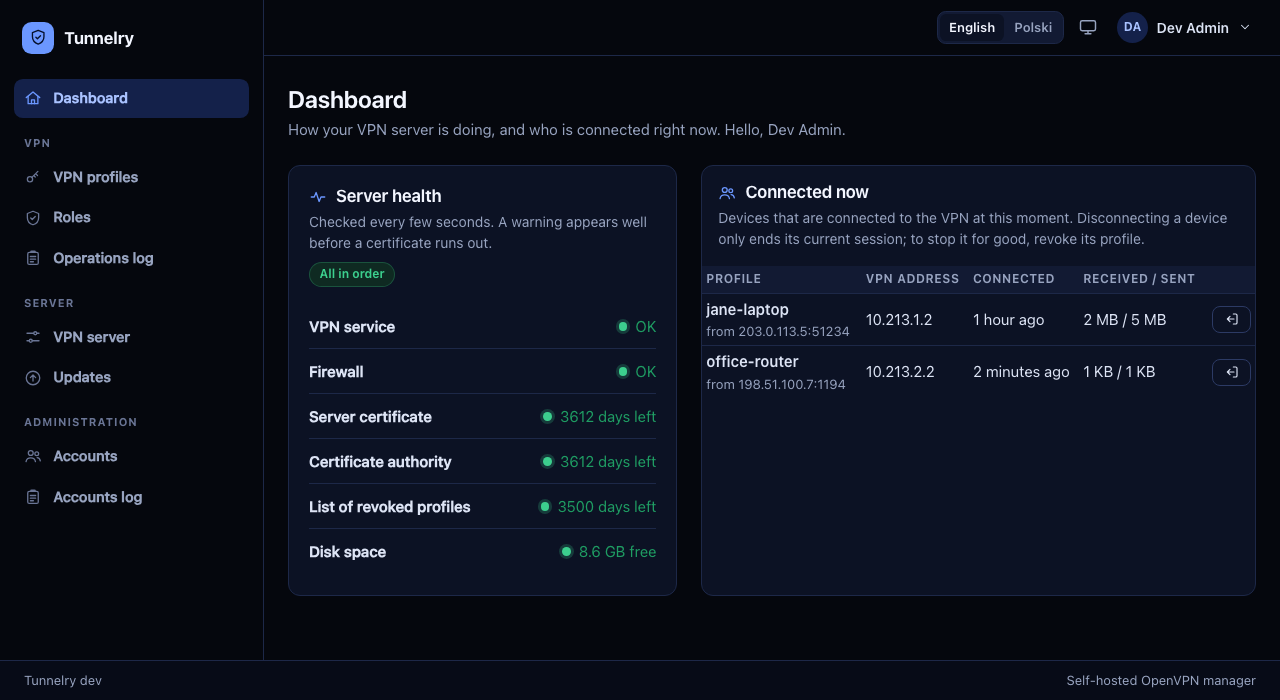The width and height of the screenshot is (1280, 700).
Task: Select the office-router profile name
Action: point(752,362)
